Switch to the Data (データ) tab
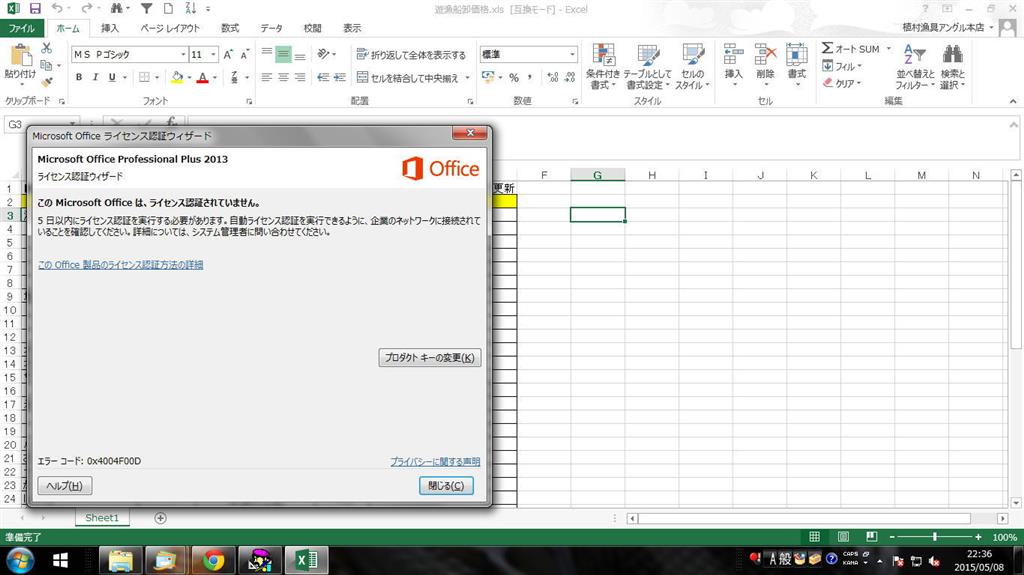This screenshot has height=575, width=1024. pyautogui.click(x=272, y=28)
